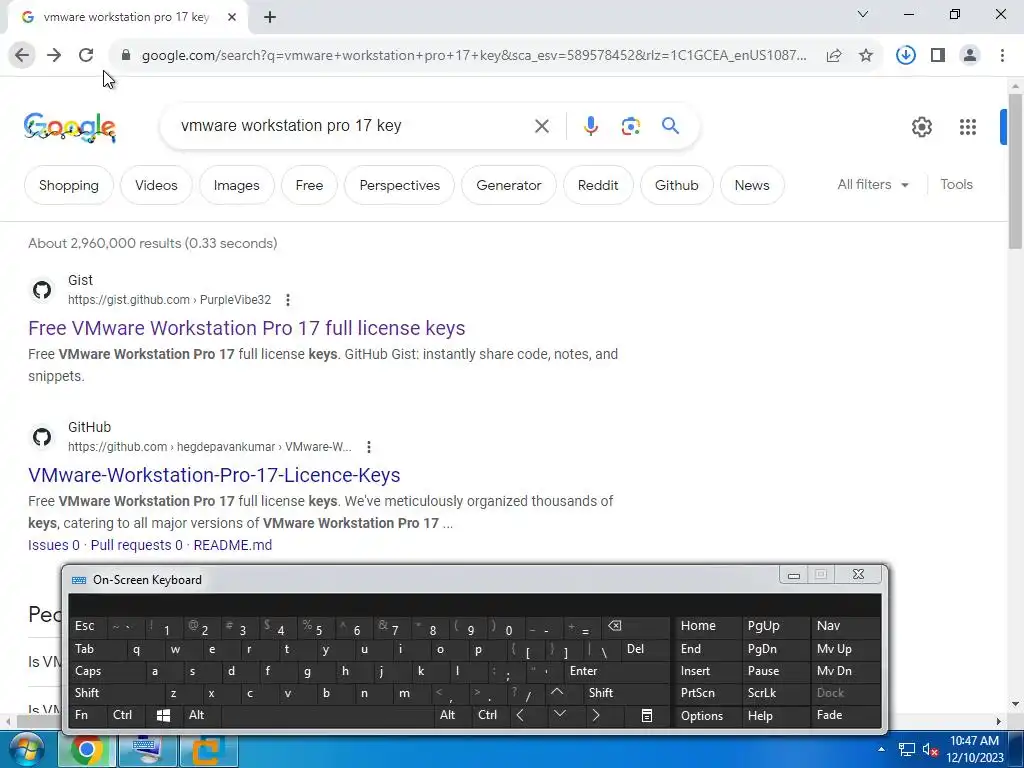
Task: Search by image with Google Lens
Action: [x=630, y=126]
